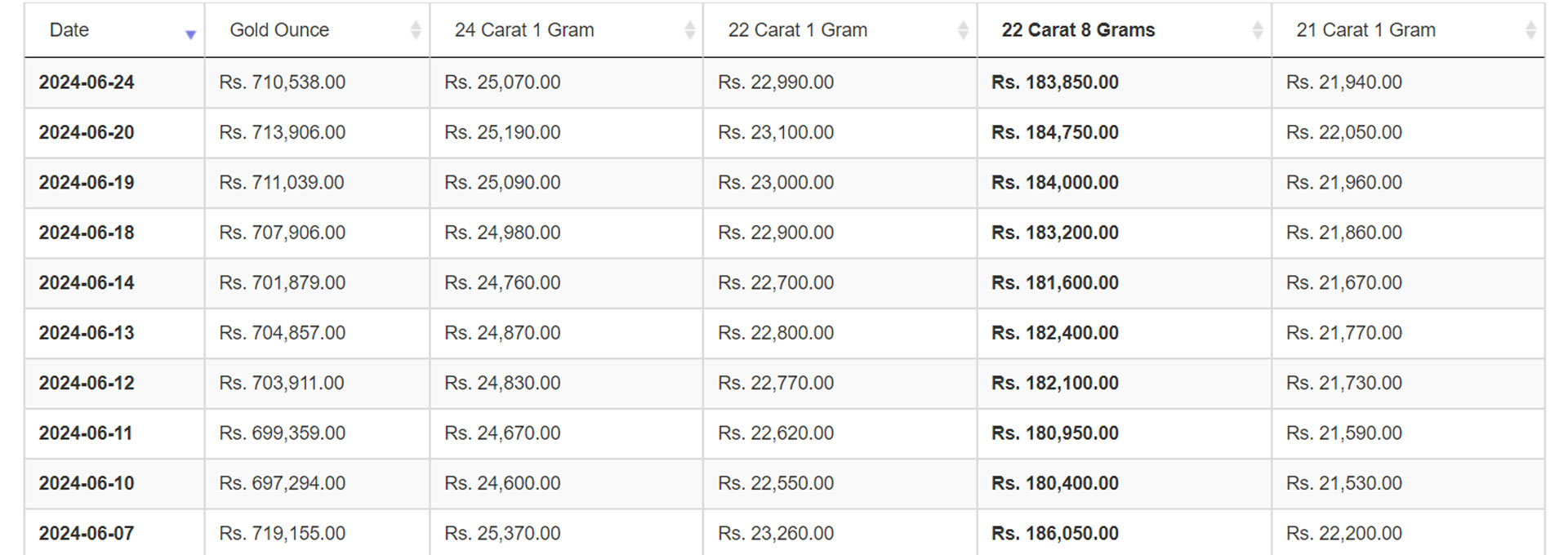1568x555 pixels.
Task: Click the 2024-06-11 row date
Action: 86,433
